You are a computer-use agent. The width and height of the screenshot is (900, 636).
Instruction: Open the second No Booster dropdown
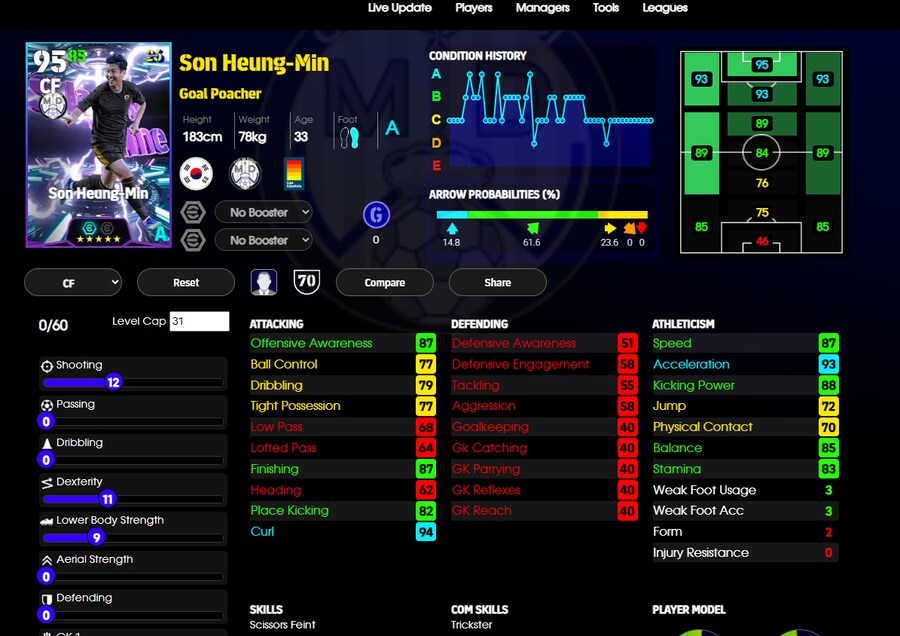pos(269,240)
